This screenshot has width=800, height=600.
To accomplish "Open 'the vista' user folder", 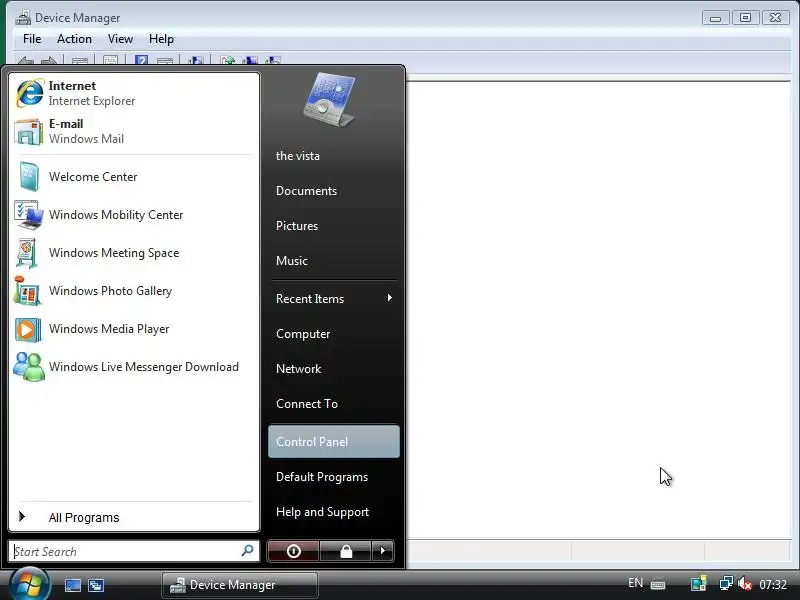I will point(334,156).
